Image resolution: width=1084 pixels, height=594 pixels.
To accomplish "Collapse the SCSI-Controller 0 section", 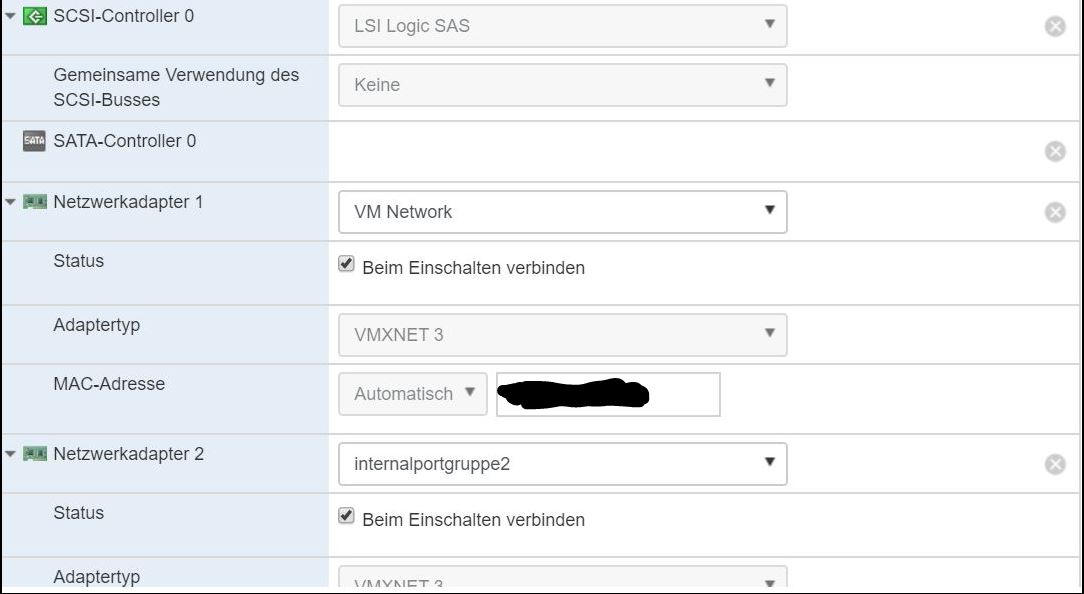I will (10, 17).
